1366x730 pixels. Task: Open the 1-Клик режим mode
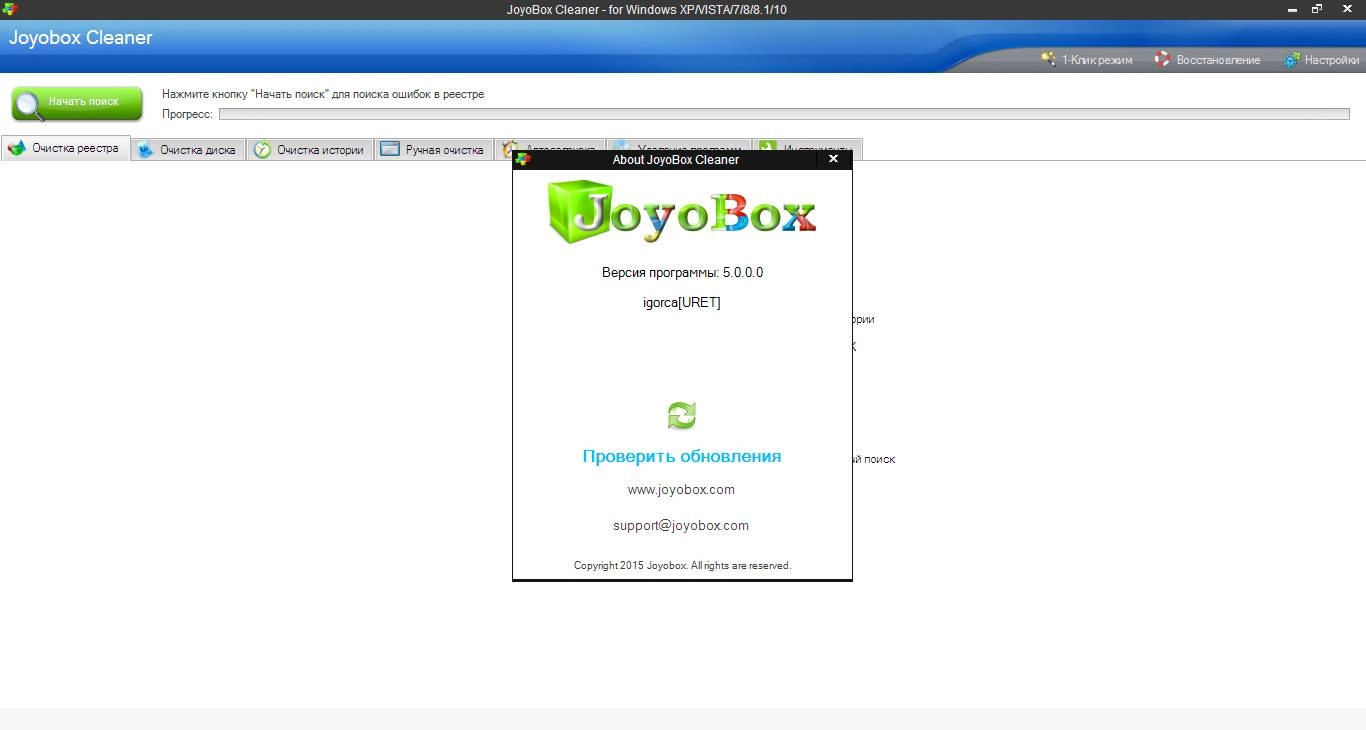[1086, 60]
